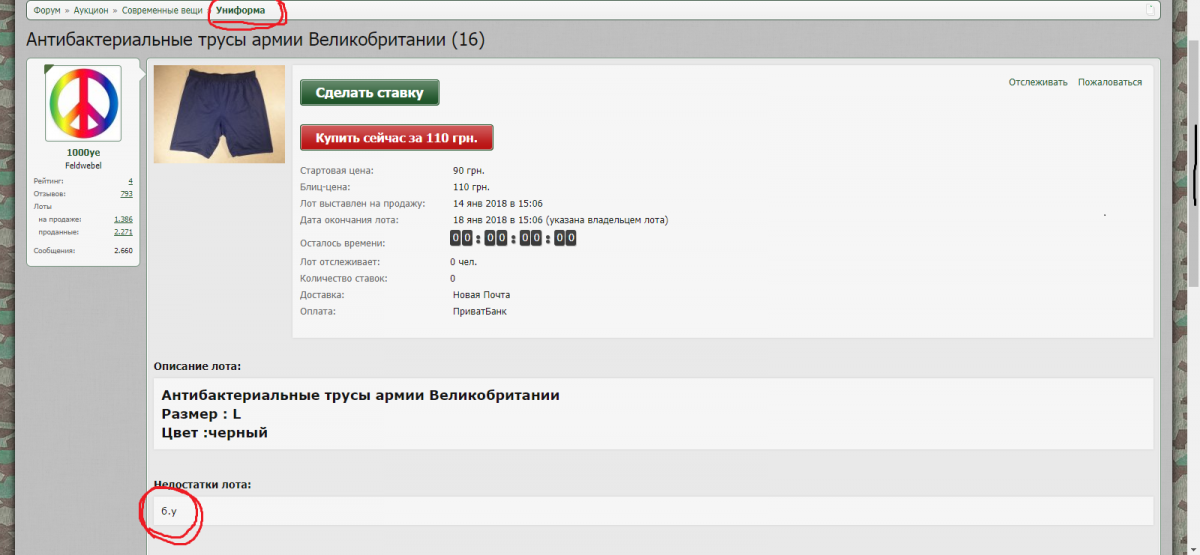Screen dimensions: 1200x555
Task: Click the Отслеживать link
Action: 1038,82
